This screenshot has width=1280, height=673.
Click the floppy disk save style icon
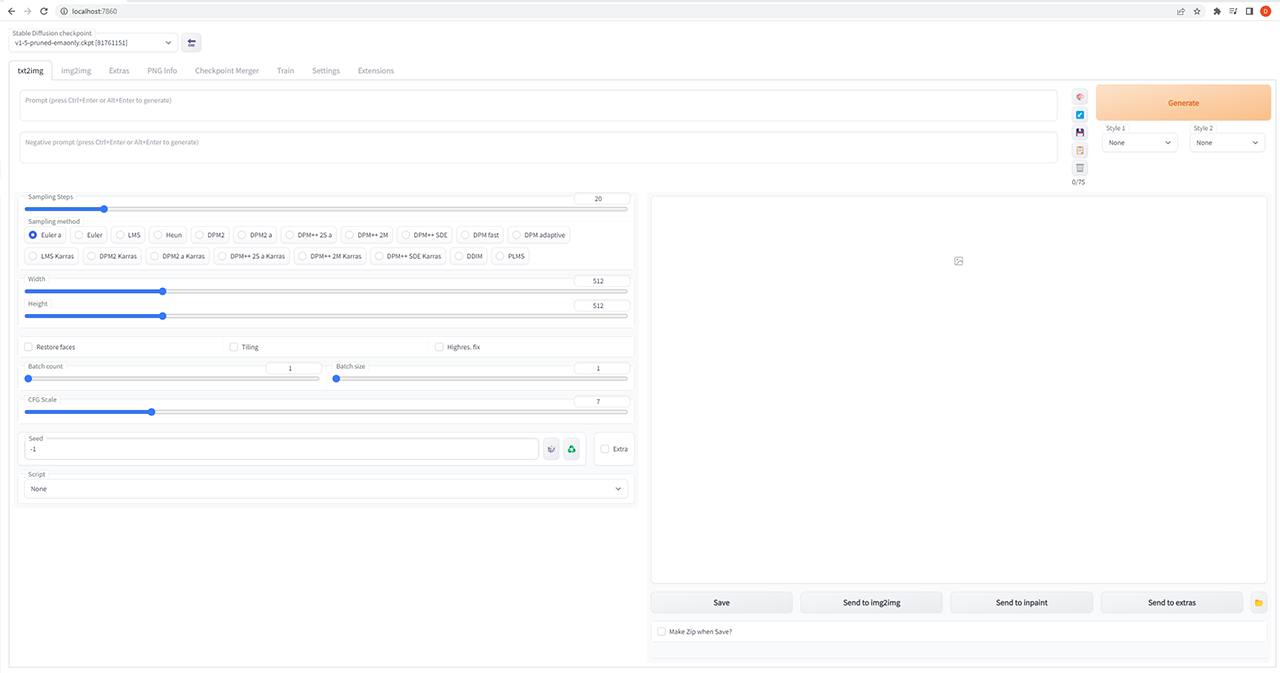[1080, 132]
